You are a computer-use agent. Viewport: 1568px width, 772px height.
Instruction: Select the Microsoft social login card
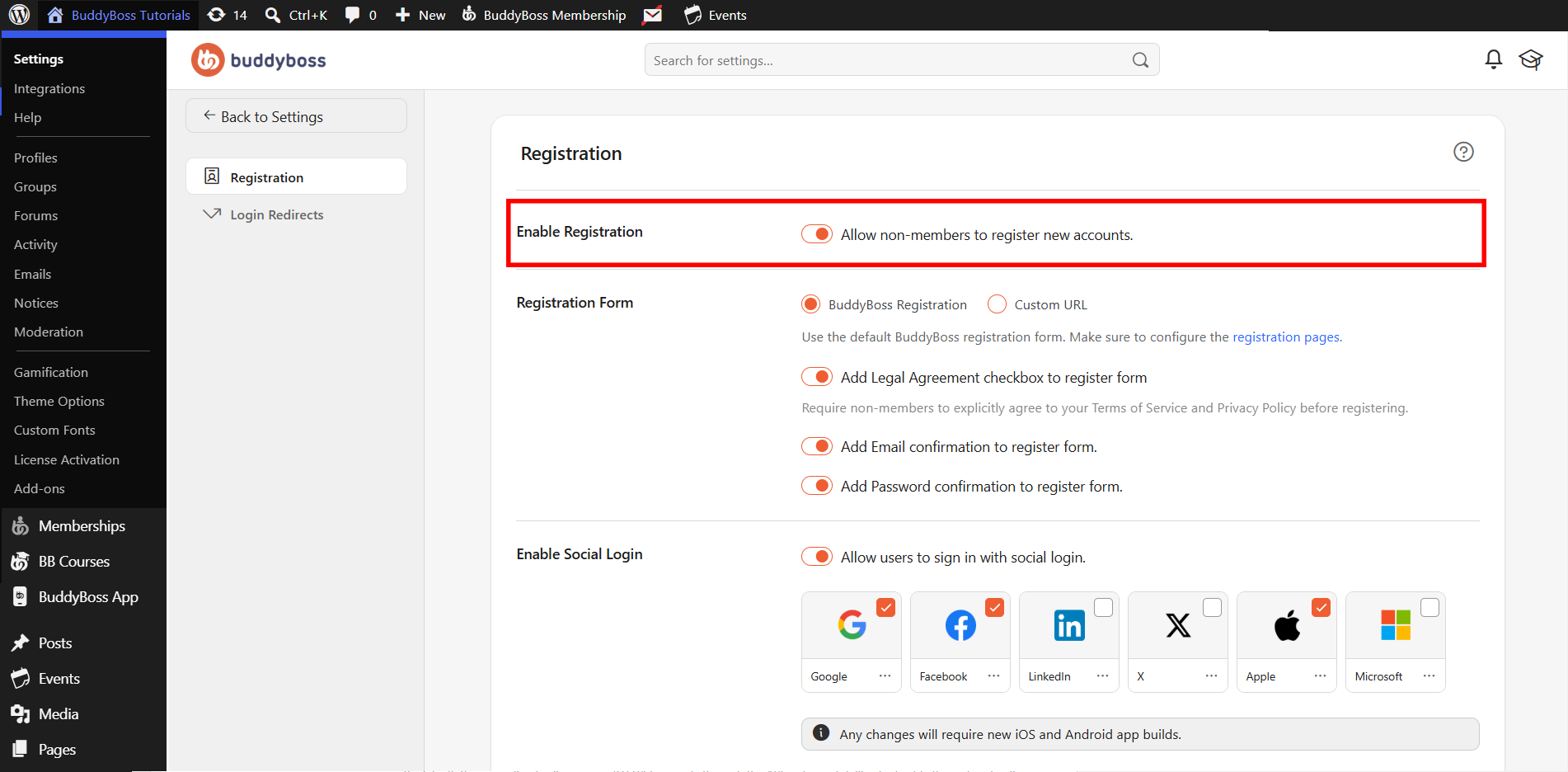[1396, 642]
